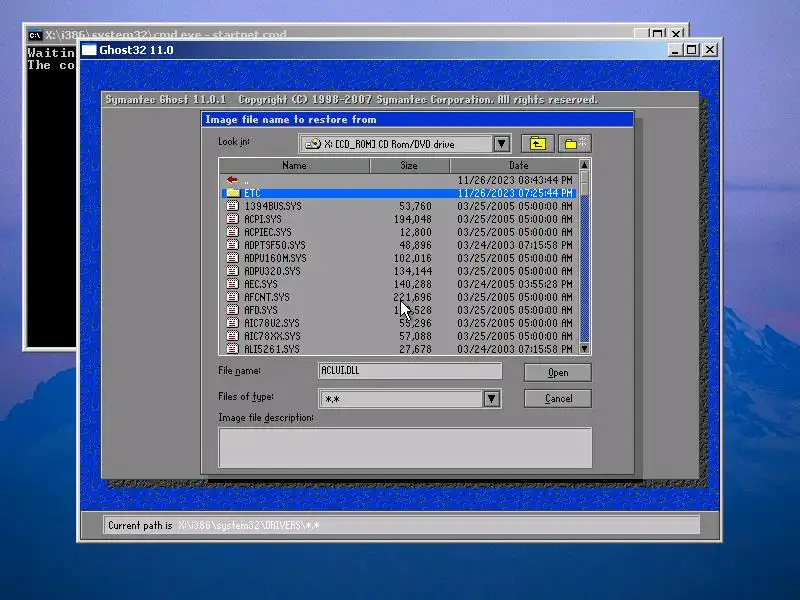Expand Files of type dropdown arrow

[x=491, y=398]
